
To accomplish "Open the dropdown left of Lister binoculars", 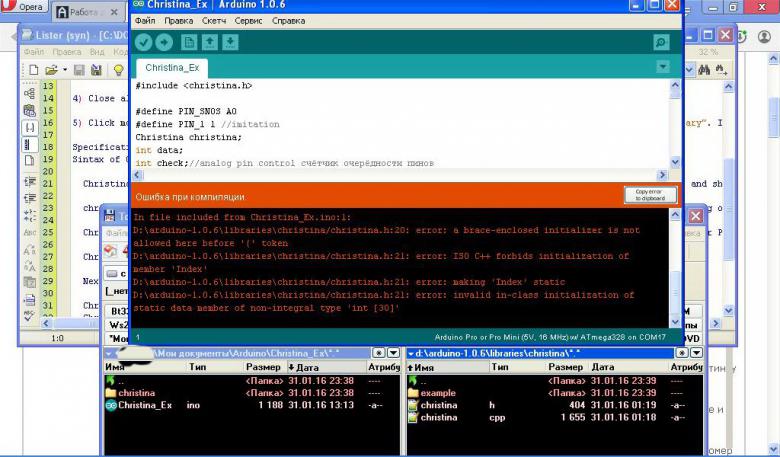I will (689, 70).
